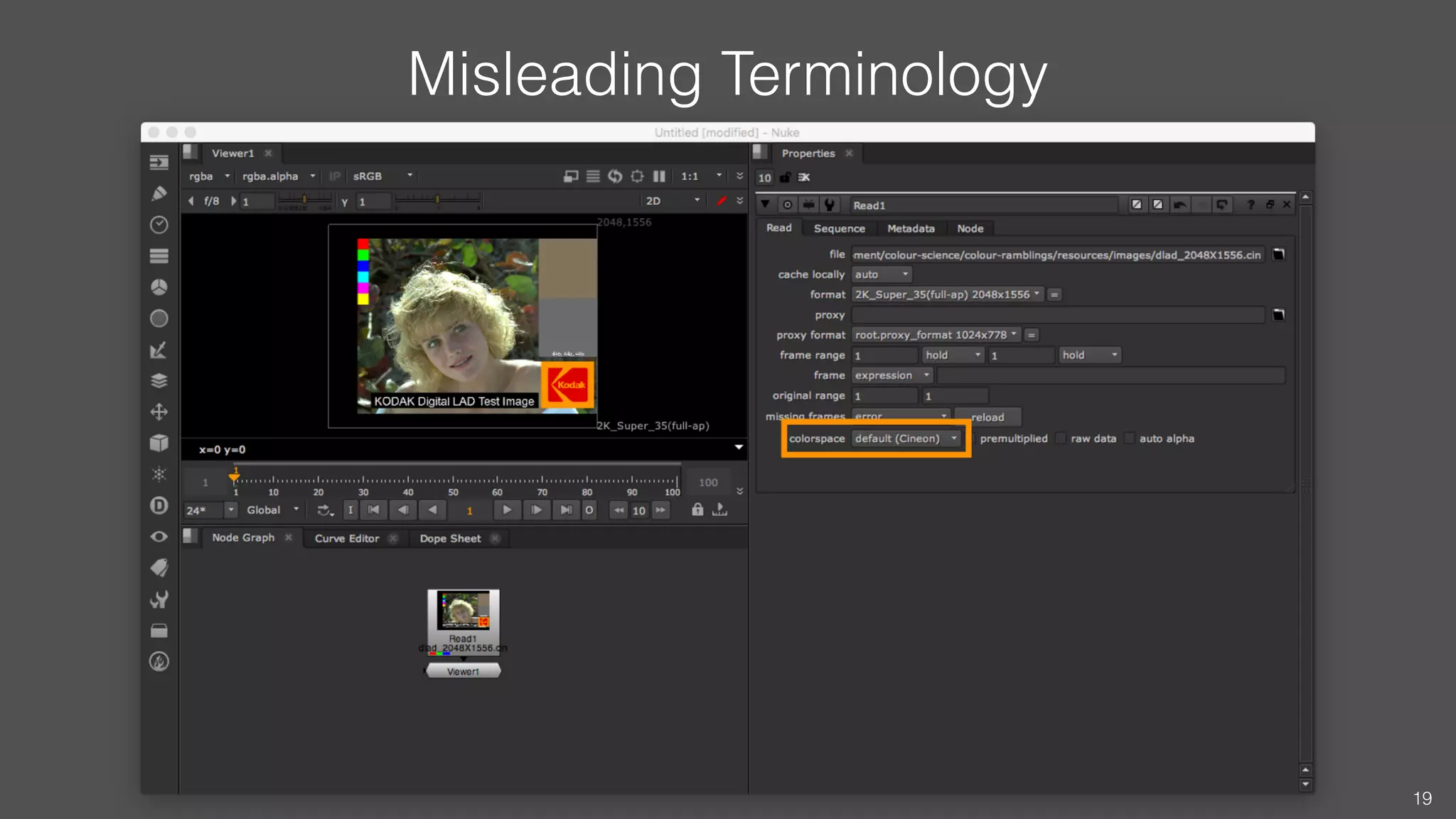Switch to the Dope Sheet tab
This screenshot has width=1456, height=819.
(450, 539)
